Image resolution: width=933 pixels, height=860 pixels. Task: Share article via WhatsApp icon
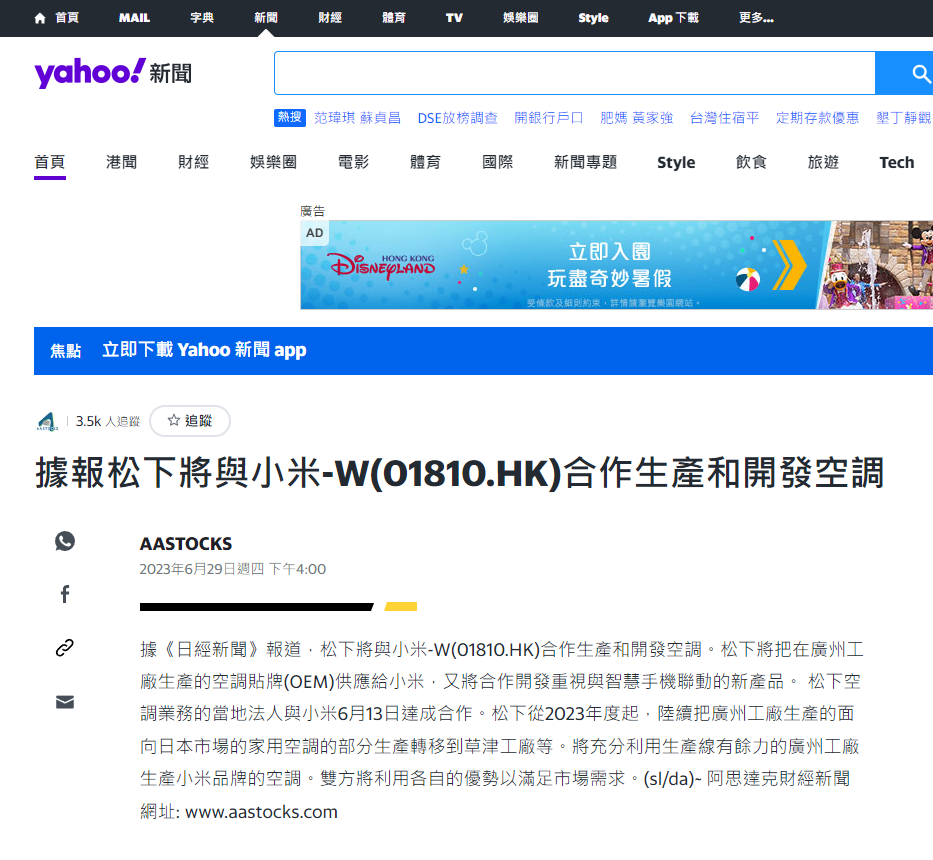65,540
